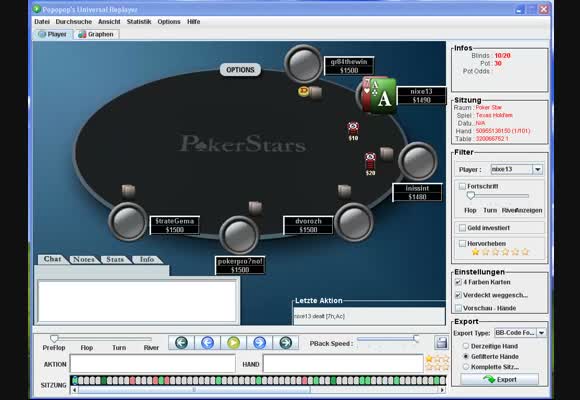
Task: Click the BB-Code Fo... export type field
Action: [x=515, y=333]
